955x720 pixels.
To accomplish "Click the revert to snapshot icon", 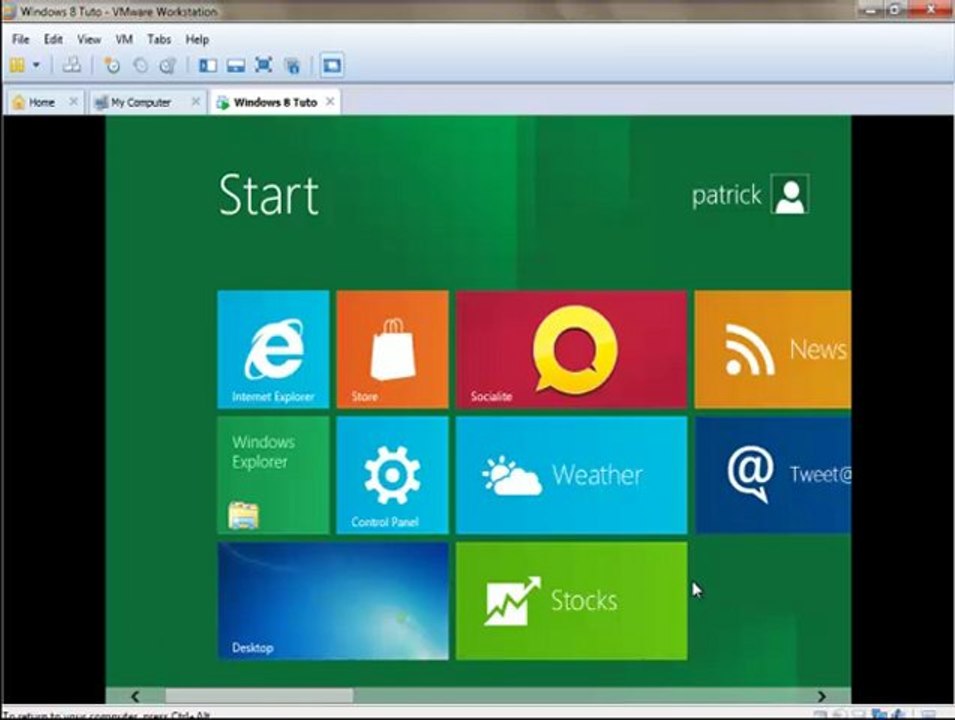I will pos(140,65).
